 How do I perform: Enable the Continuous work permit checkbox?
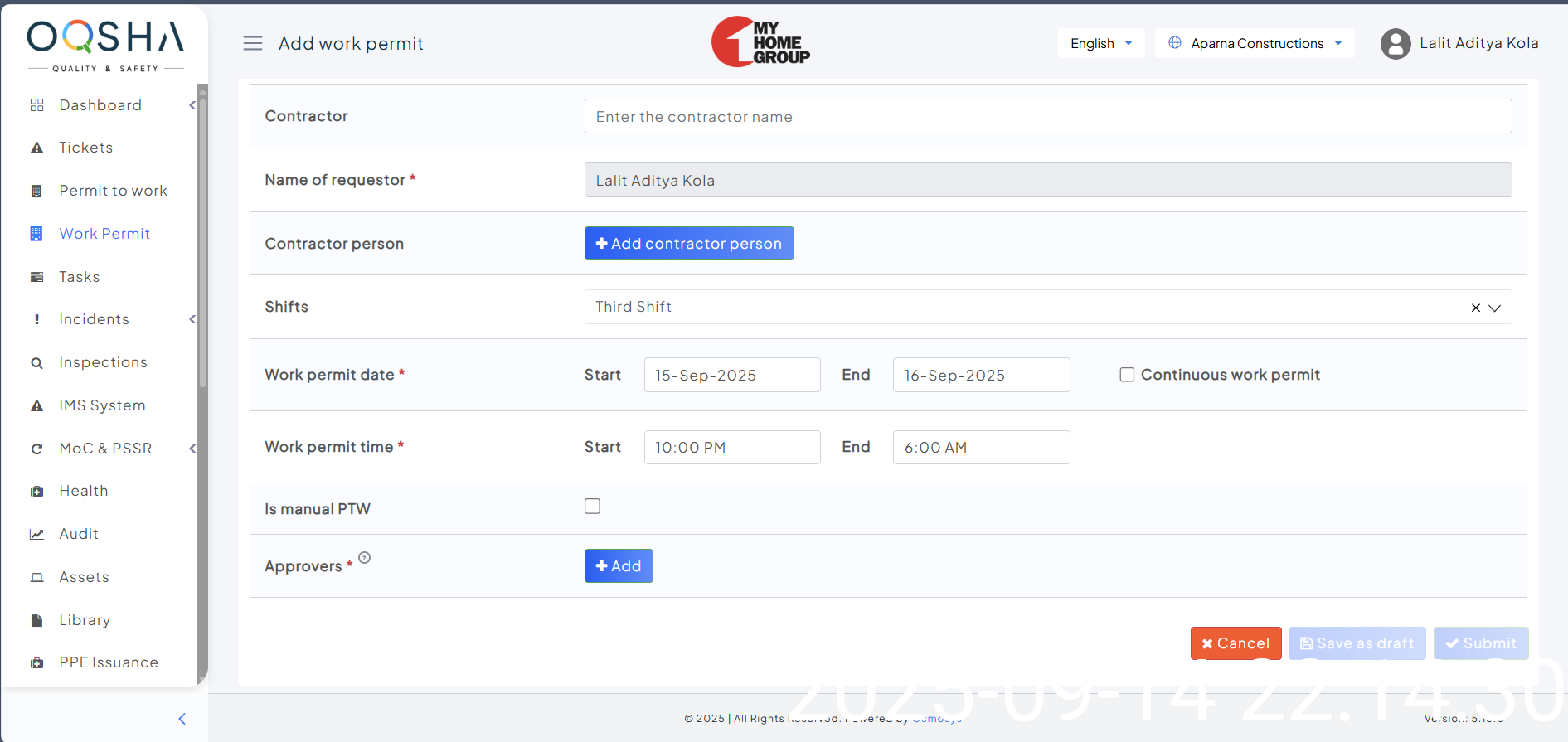1127,375
